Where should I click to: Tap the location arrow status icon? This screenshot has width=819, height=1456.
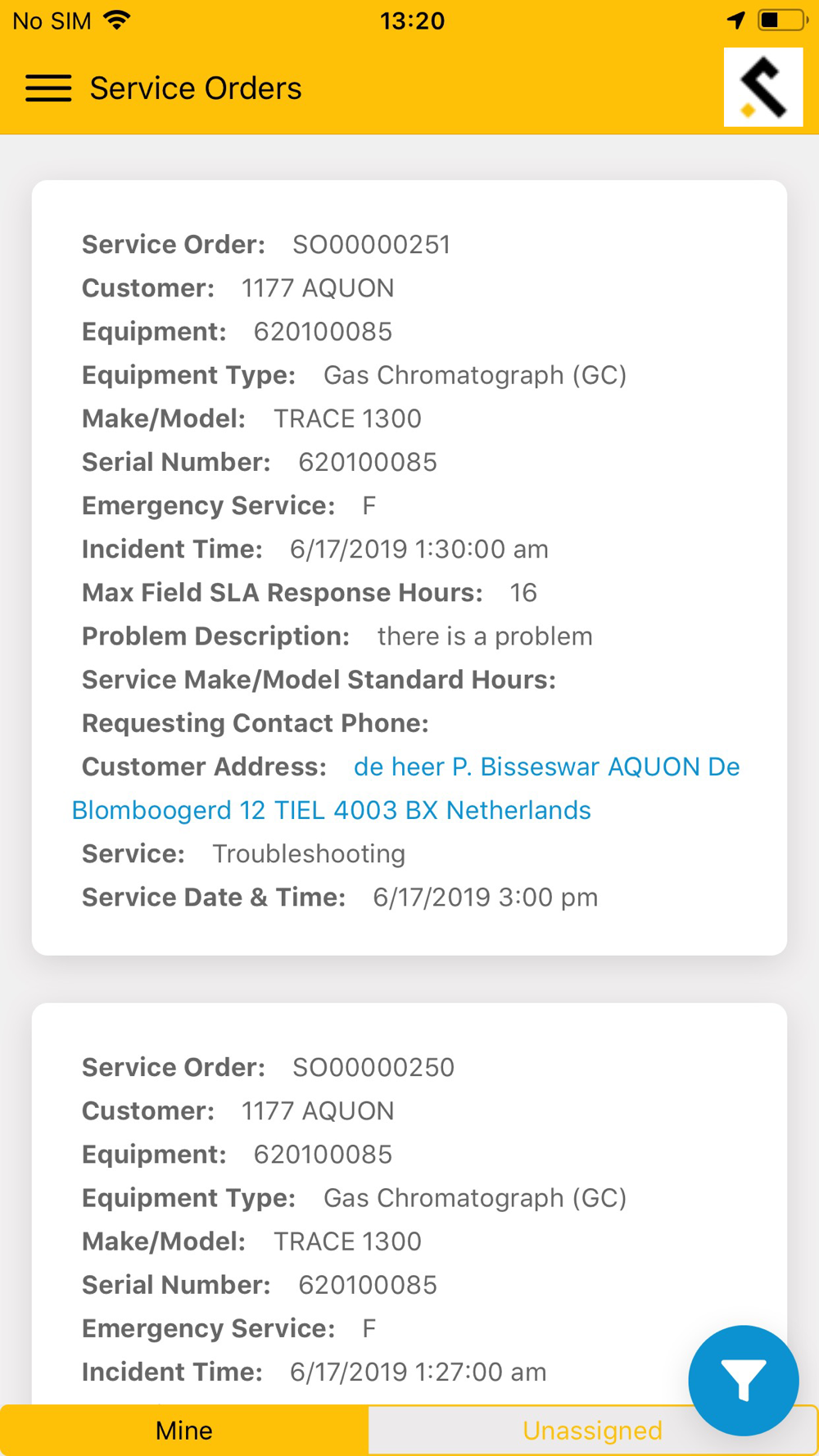735,20
